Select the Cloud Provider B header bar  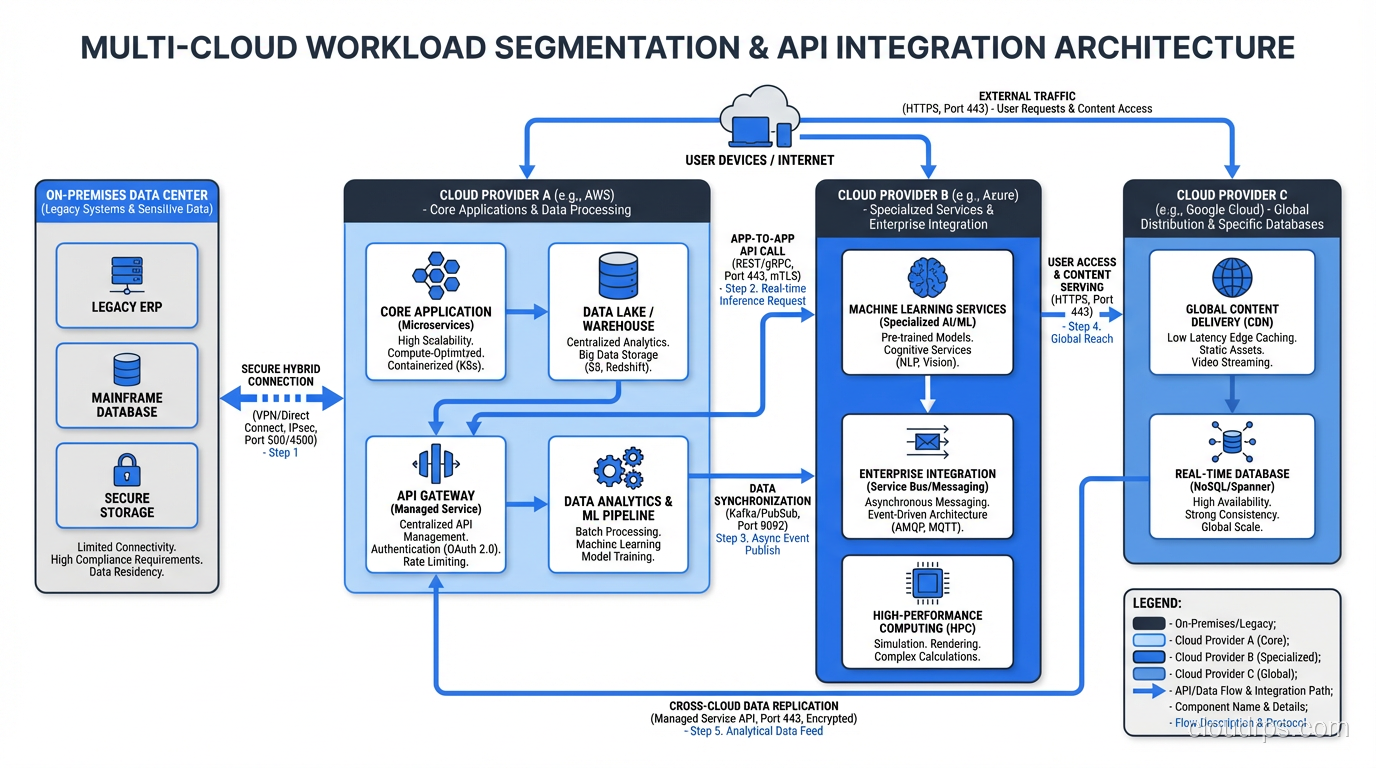pos(927,206)
